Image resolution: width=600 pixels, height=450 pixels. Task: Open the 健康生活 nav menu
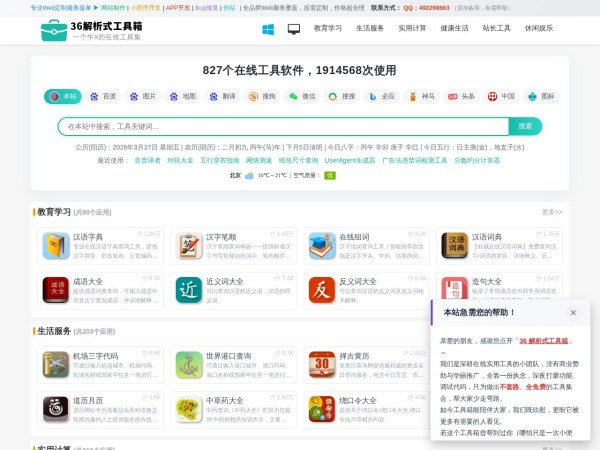(x=454, y=28)
